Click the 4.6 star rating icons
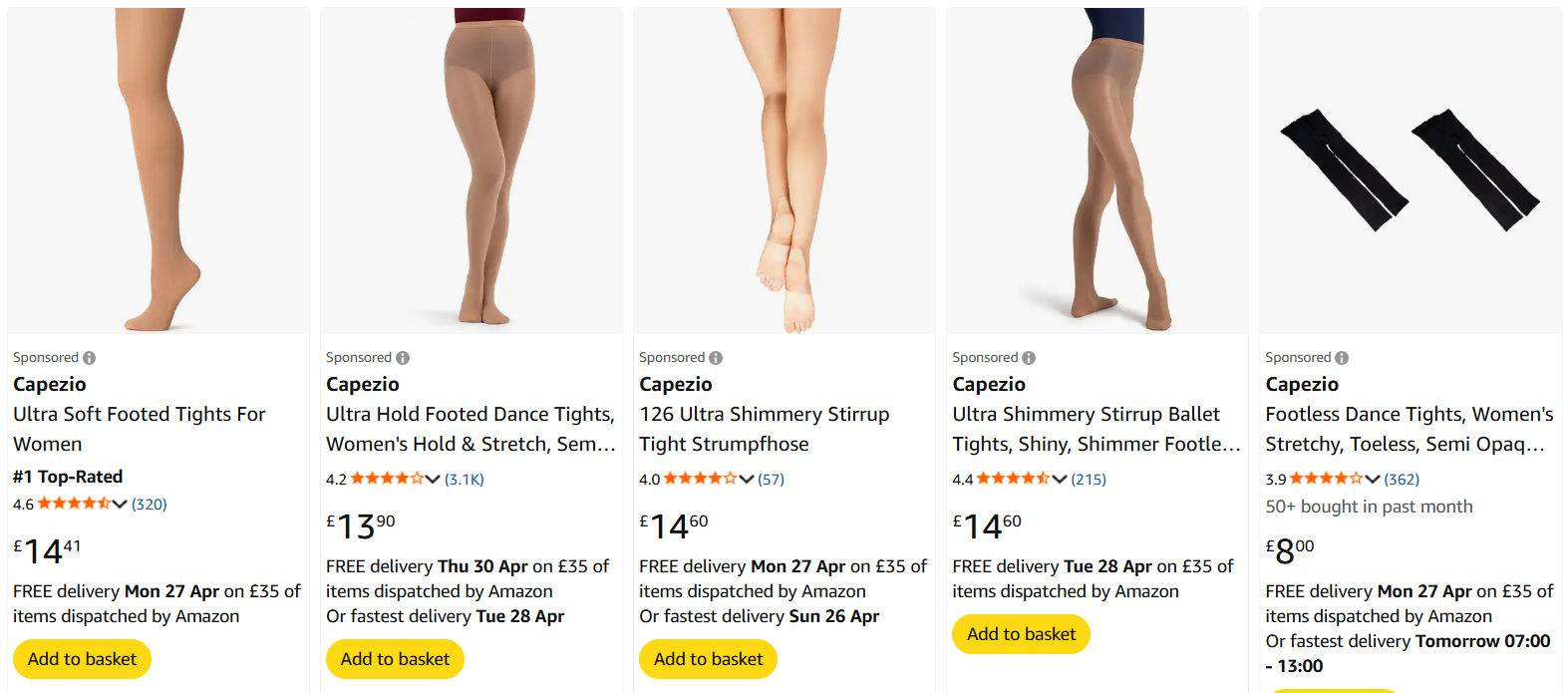 coord(74,504)
